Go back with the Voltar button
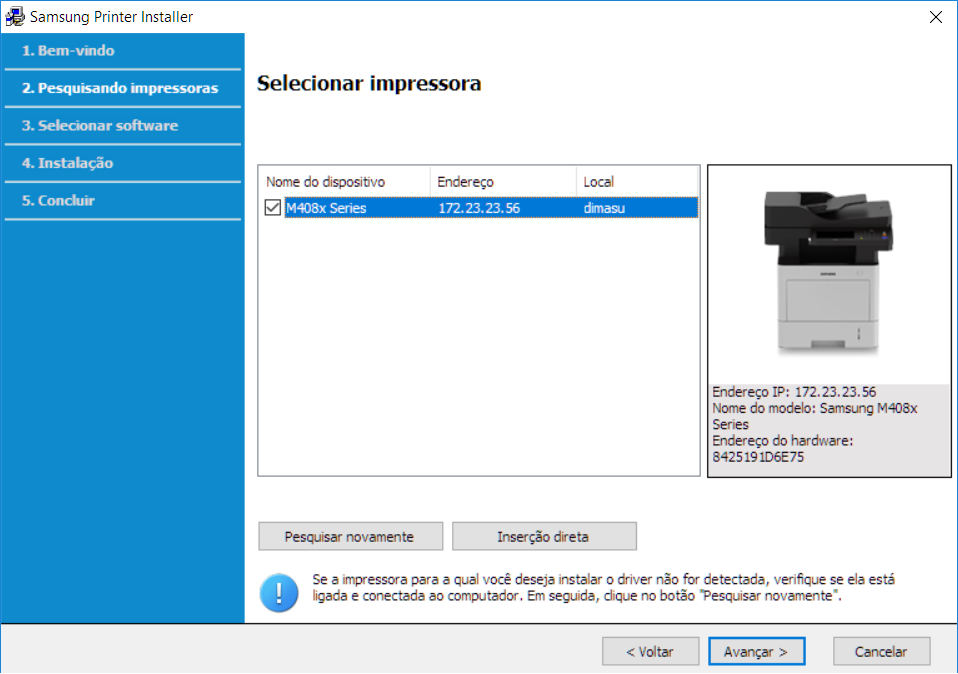The image size is (958, 674). click(x=649, y=651)
